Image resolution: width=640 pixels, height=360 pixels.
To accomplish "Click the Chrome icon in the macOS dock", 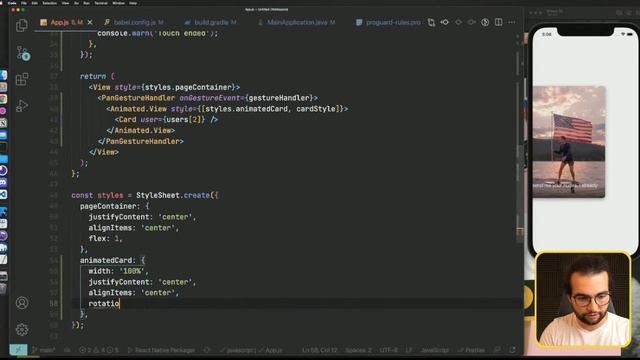I will (3, 99).
